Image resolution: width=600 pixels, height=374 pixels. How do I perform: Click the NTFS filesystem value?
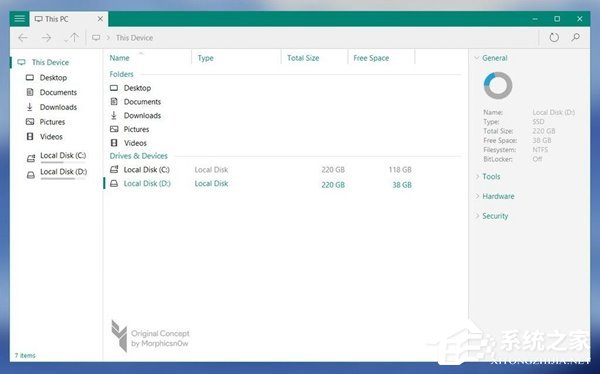click(540, 150)
